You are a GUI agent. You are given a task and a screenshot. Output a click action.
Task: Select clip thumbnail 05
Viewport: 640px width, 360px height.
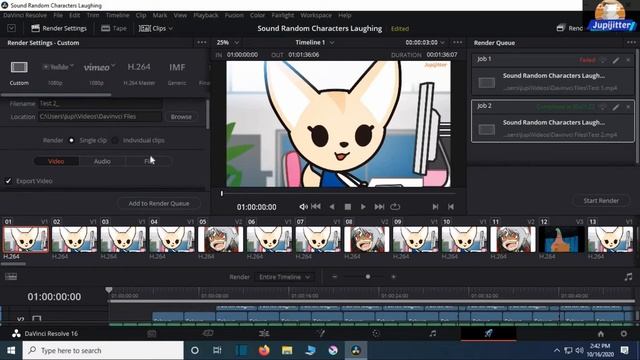(x=220, y=240)
